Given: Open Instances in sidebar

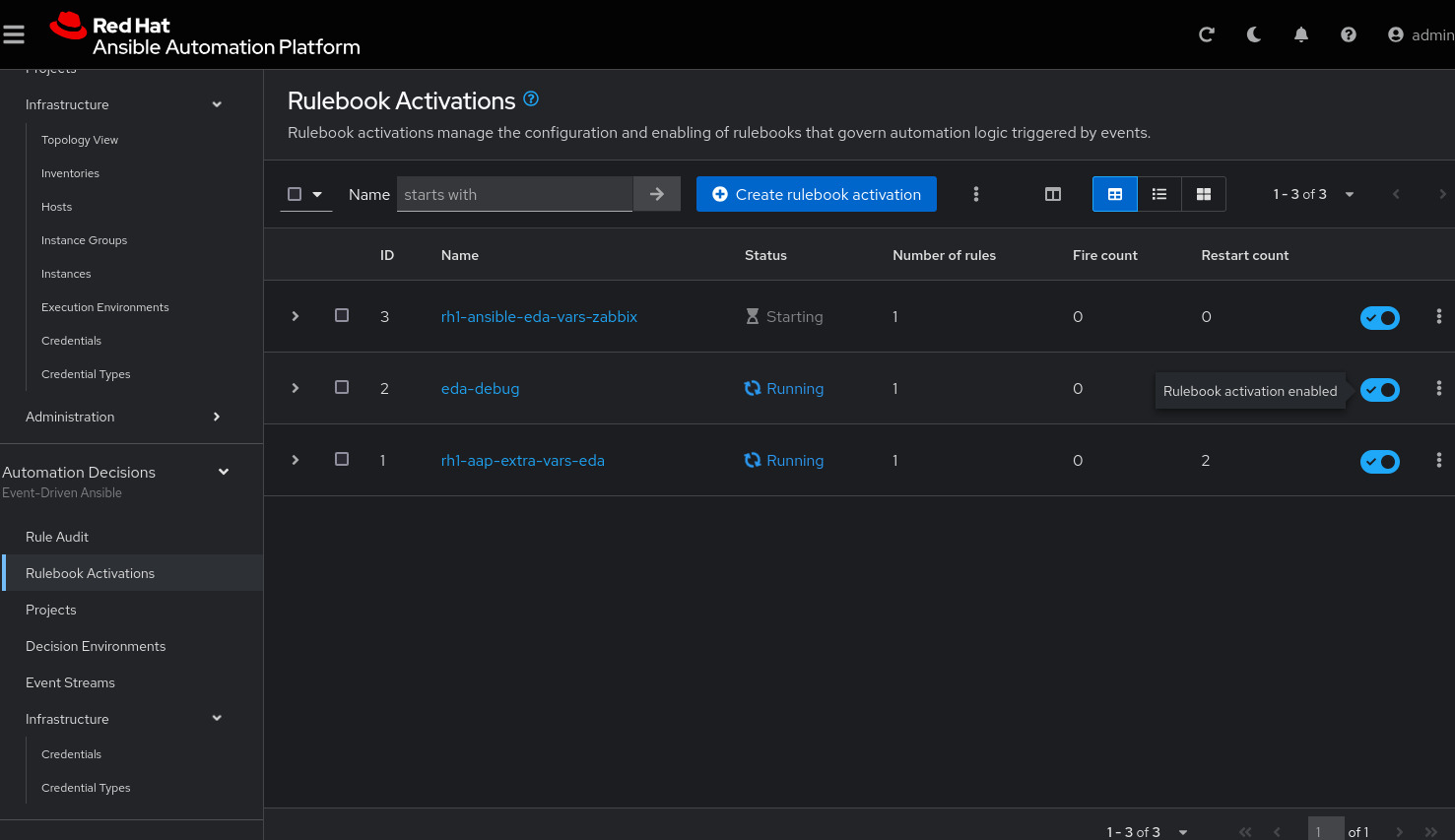Looking at the screenshot, I should [66, 274].
